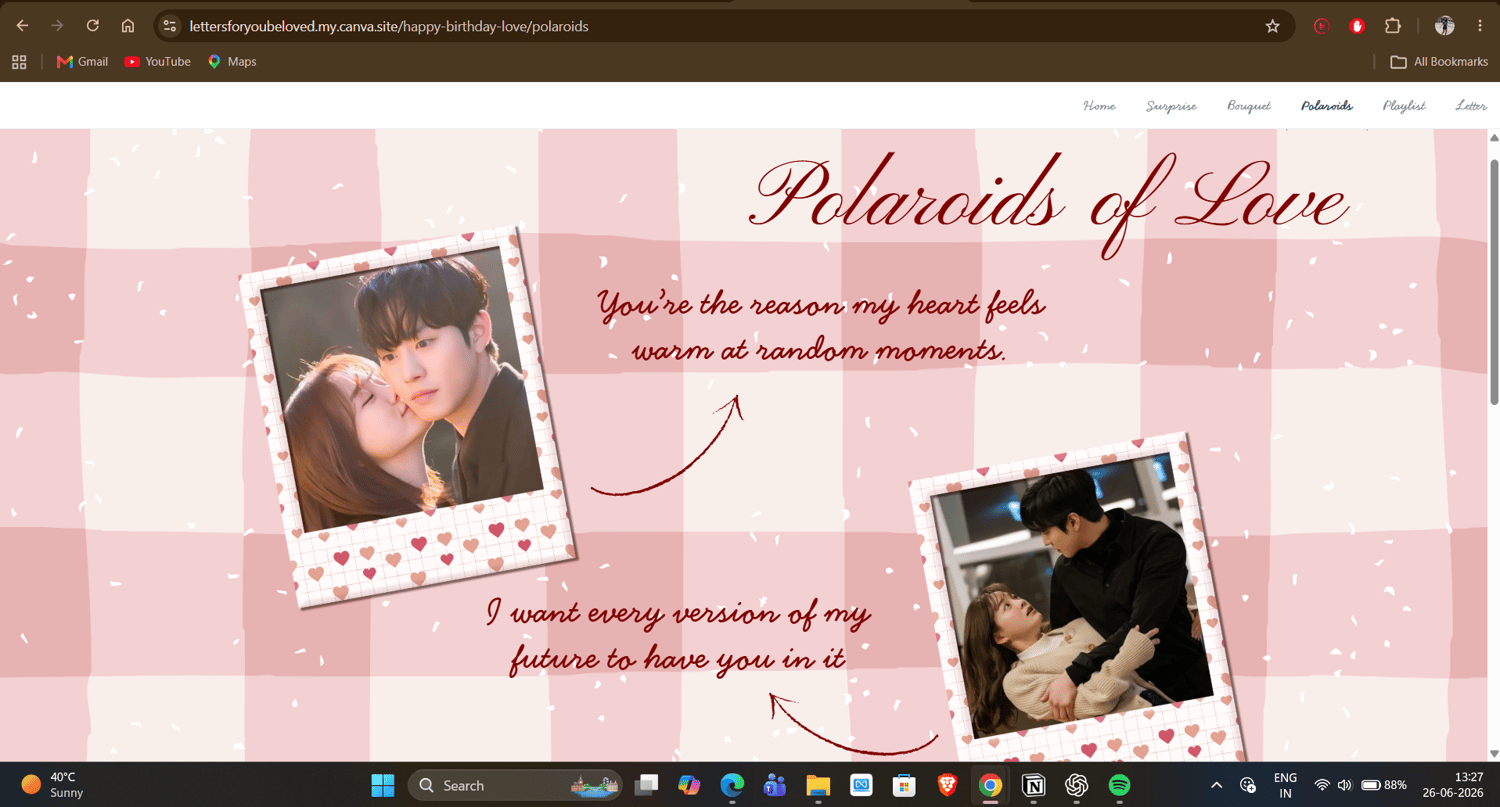The width and height of the screenshot is (1500, 807).
Task: Open the apps grid in bookmarks bar
Action: pyautogui.click(x=19, y=62)
